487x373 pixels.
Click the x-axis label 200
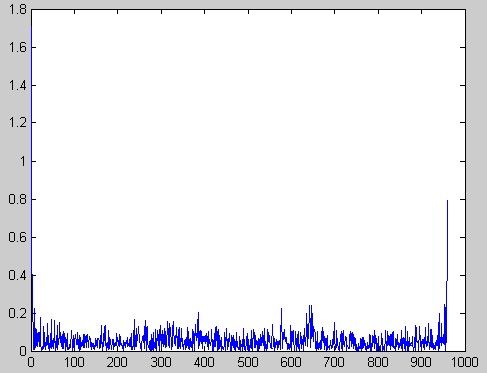(117, 362)
